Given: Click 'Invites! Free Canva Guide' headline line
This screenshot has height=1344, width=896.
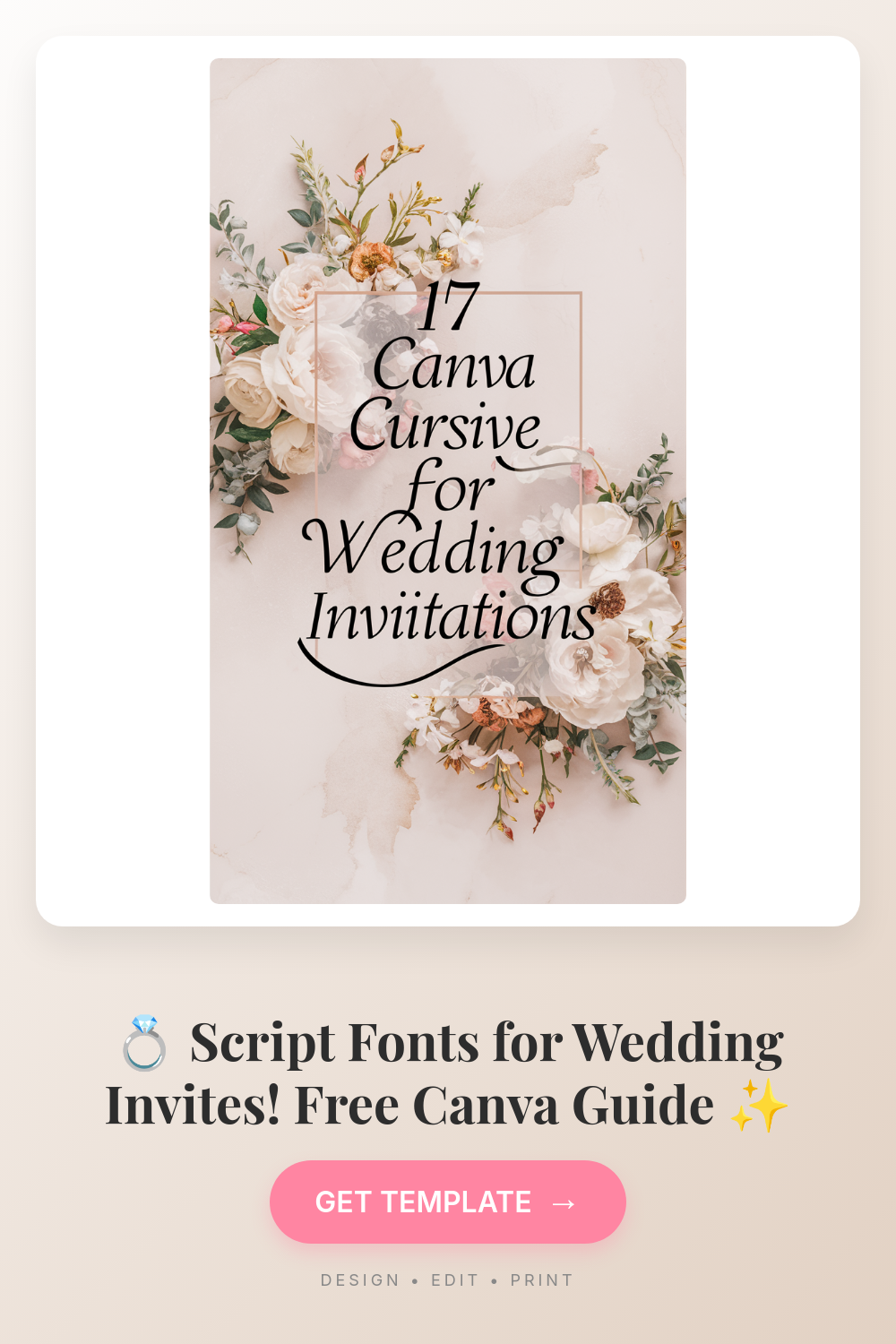Looking at the screenshot, I should click(409, 1106).
